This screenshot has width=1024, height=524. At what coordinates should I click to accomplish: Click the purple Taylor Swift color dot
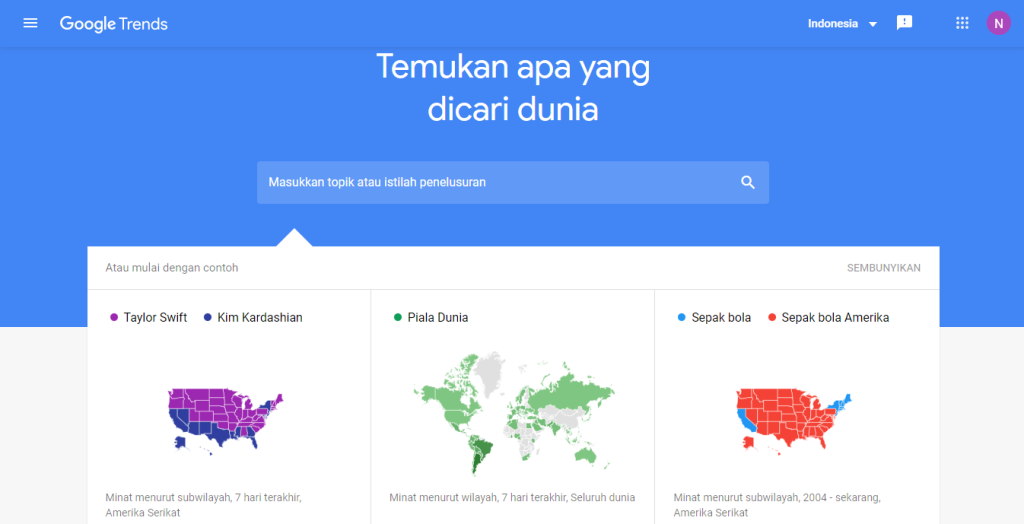114,318
